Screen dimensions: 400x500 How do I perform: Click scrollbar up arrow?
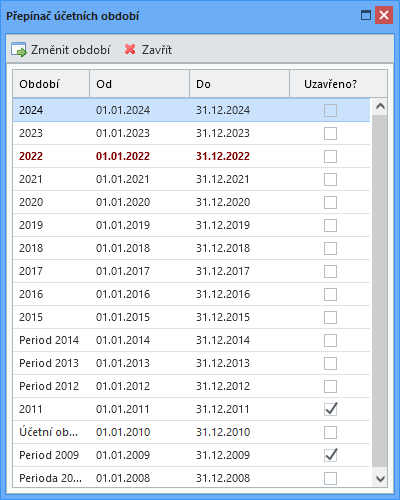(380, 106)
